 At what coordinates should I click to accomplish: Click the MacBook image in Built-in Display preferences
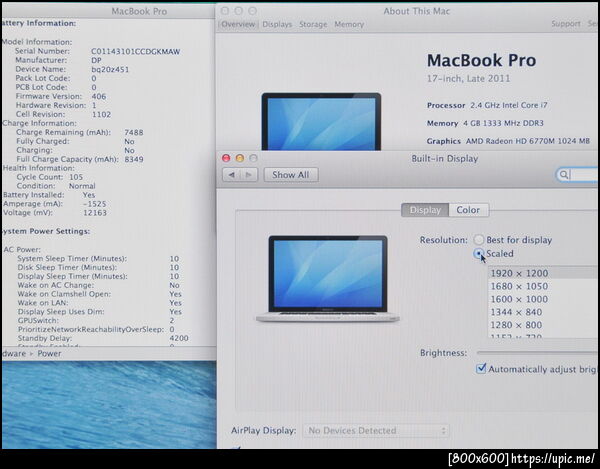(328, 279)
